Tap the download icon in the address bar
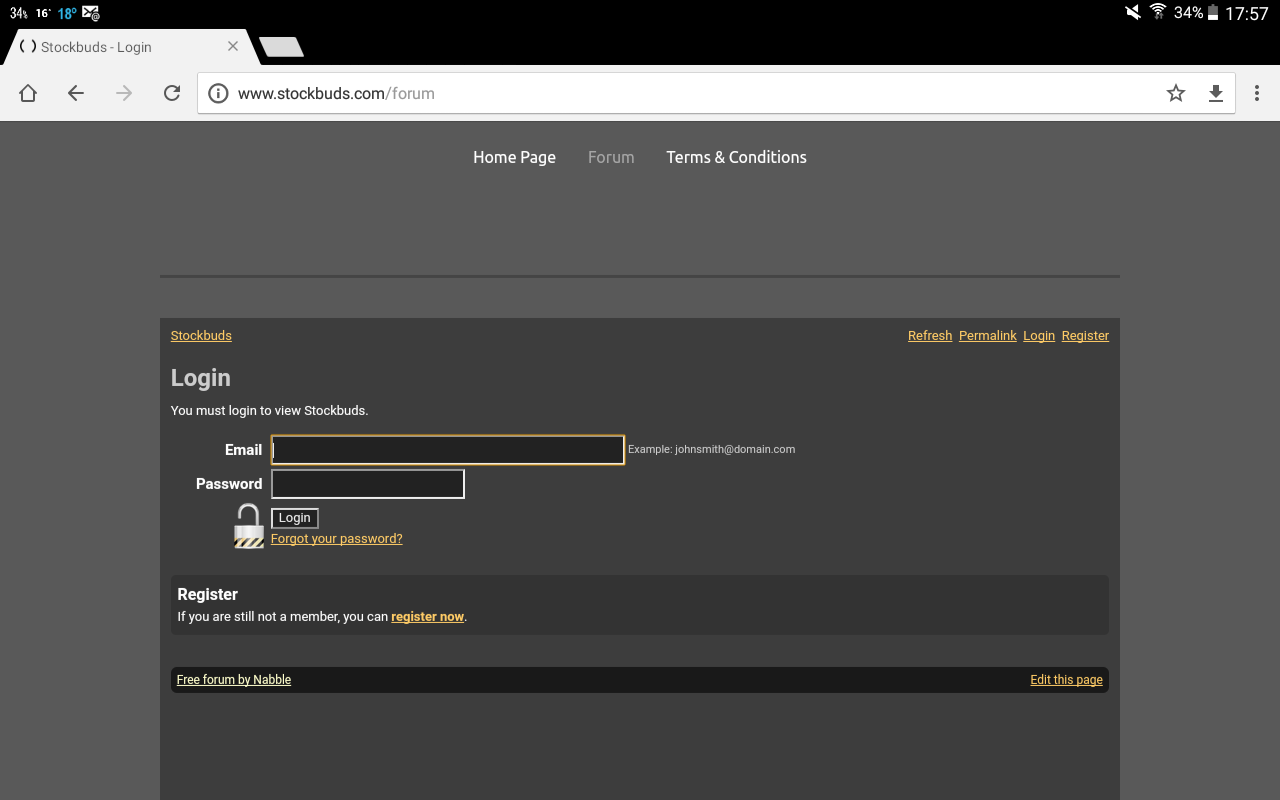The width and height of the screenshot is (1280, 800). 1216,93
